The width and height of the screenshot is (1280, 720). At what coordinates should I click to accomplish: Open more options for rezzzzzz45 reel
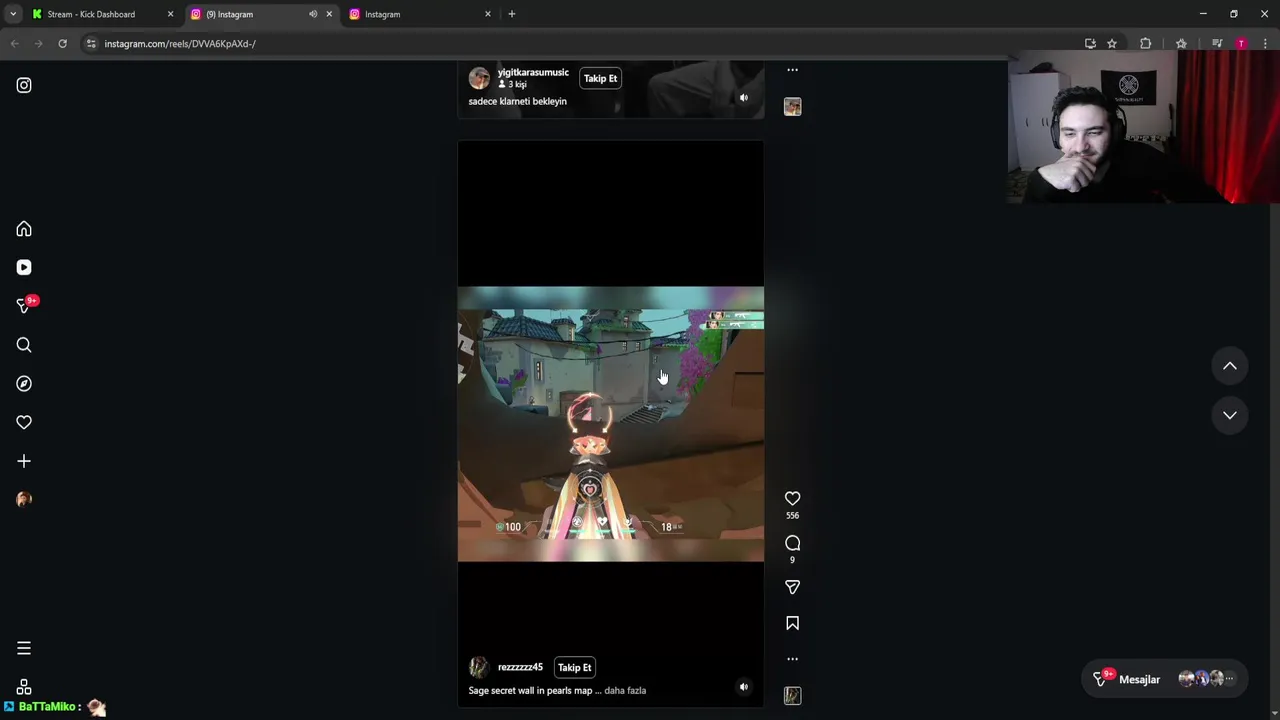(x=792, y=659)
